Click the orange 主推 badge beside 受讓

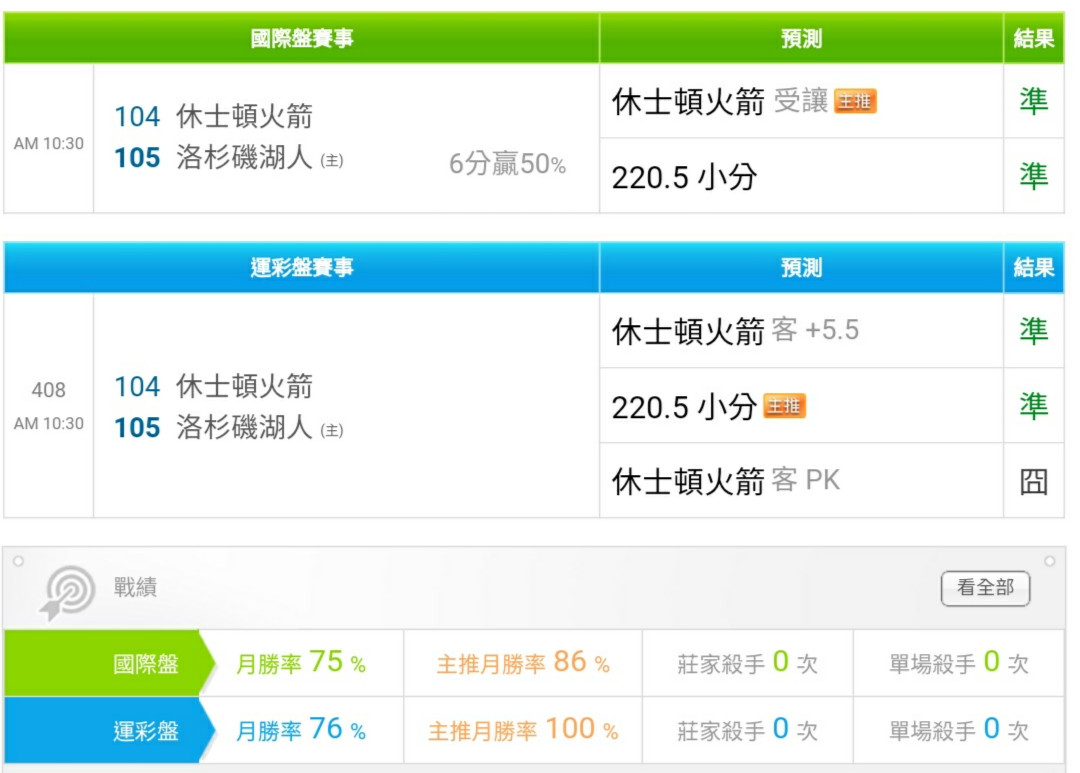[855, 101]
